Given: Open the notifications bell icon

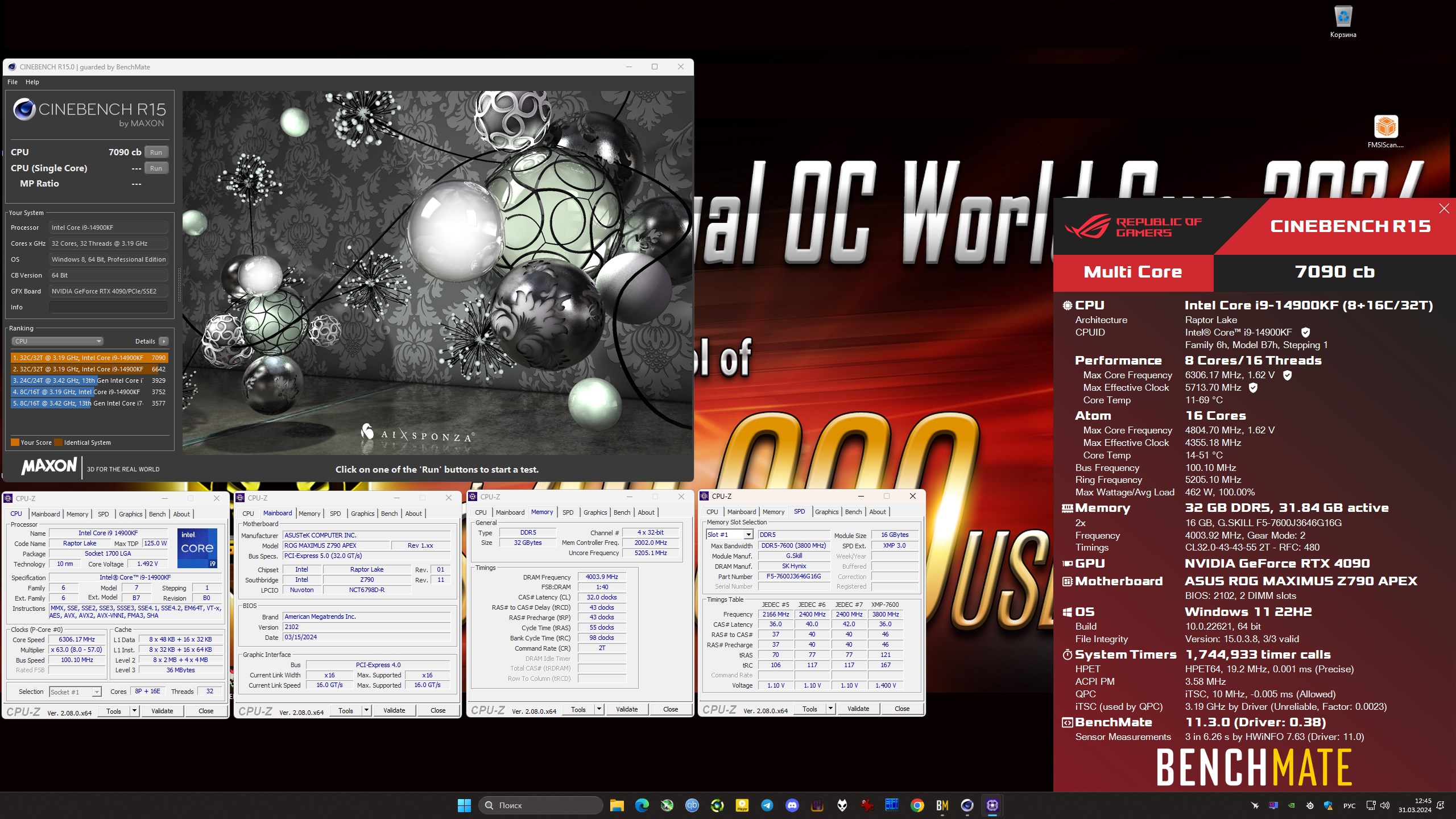Looking at the screenshot, I should click(x=1441, y=805).
